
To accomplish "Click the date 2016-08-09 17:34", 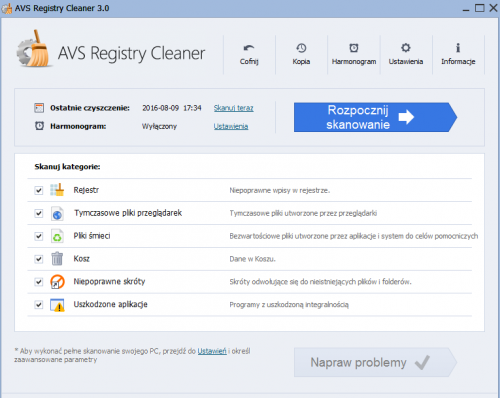I will pyautogui.click(x=172, y=108).
